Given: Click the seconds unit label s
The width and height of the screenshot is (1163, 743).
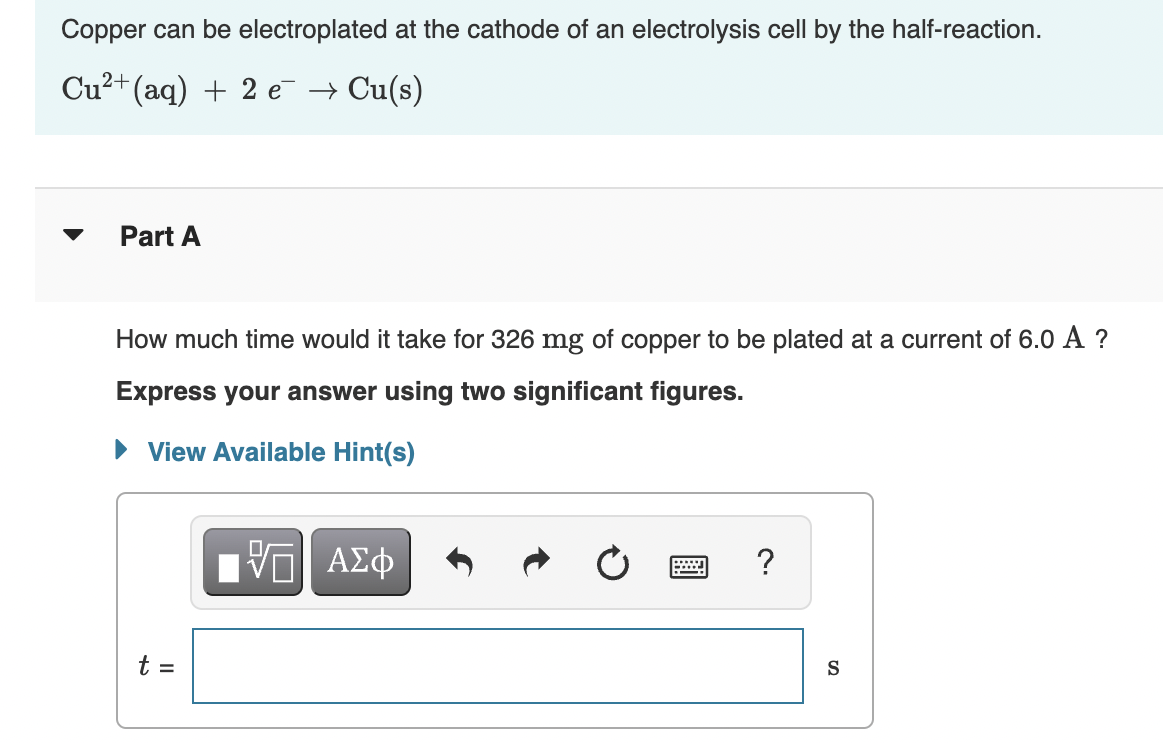Looking at the screenshot, I should (833, 667).
